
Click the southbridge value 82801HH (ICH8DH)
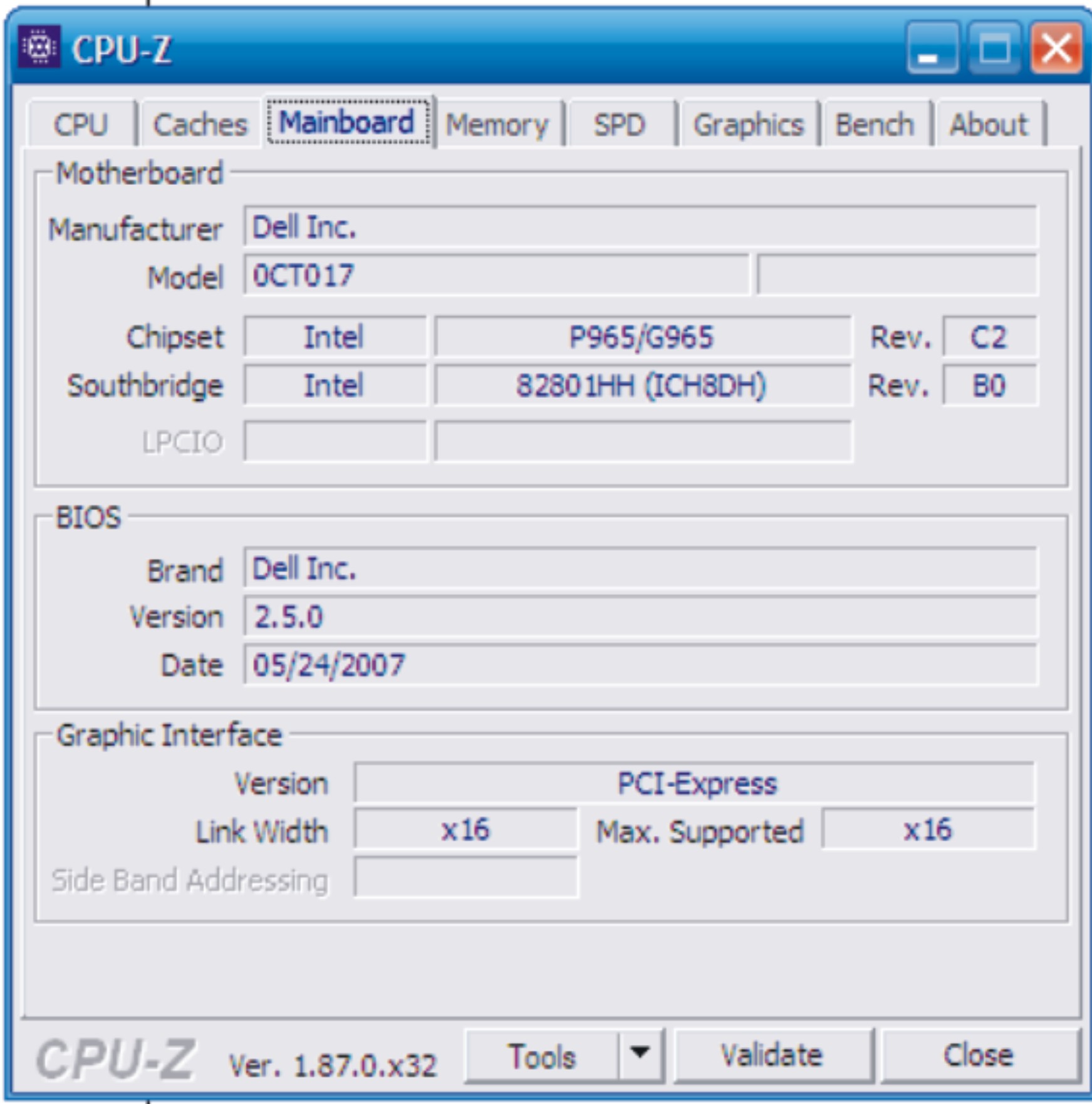tap(643, 385)
